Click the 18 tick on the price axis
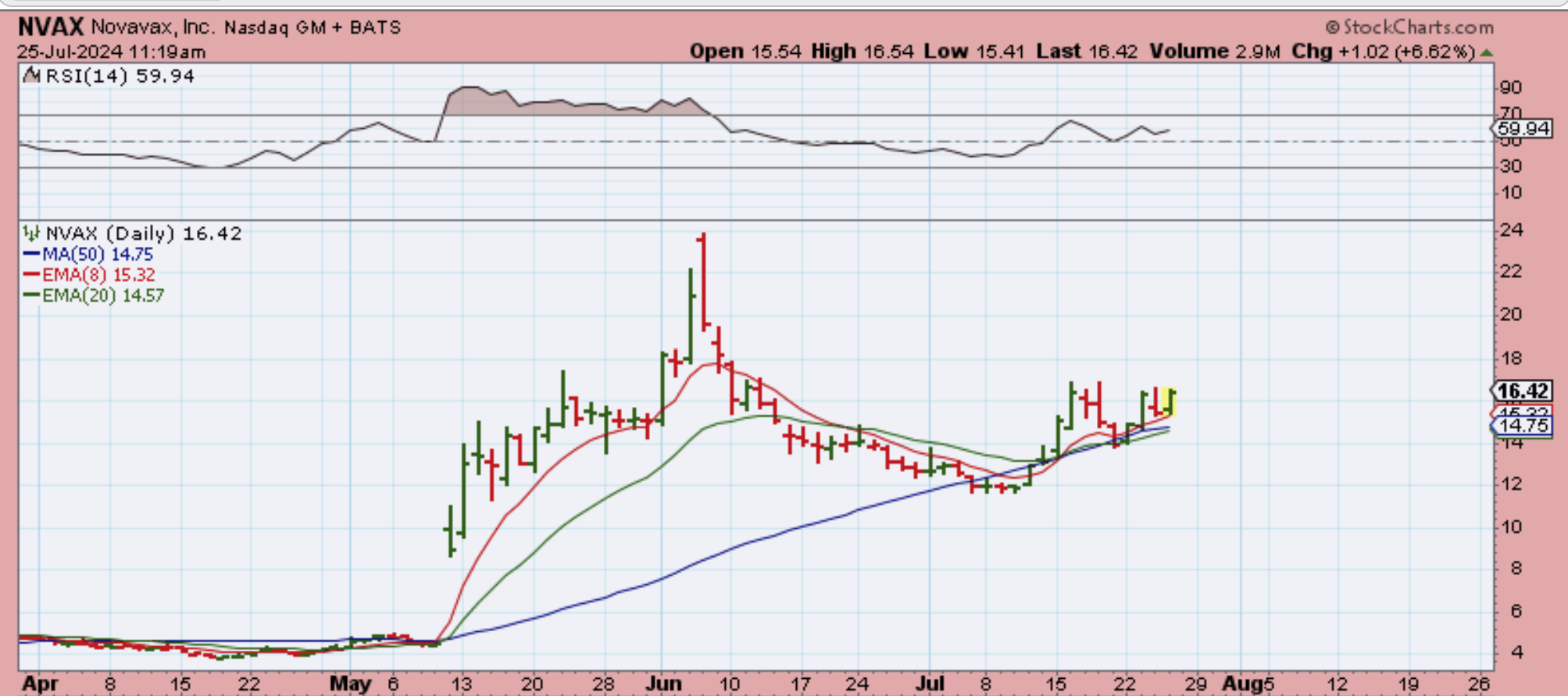Screen dimensions: 1568x696 tap(1511, 359)
